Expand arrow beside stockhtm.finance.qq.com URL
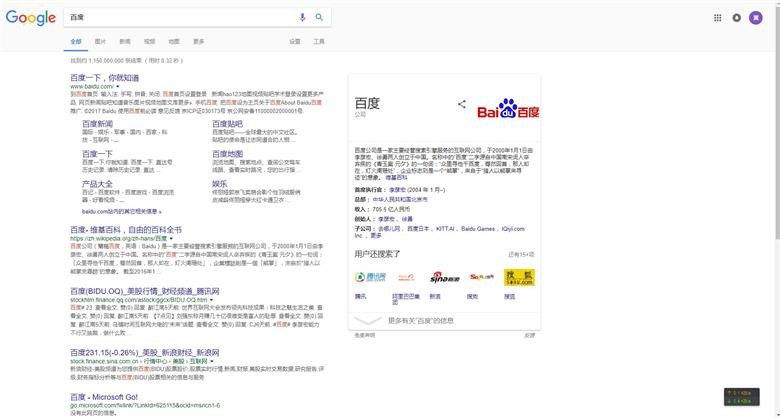This screenshot has width=780, height=418. [x=211, y=300]
